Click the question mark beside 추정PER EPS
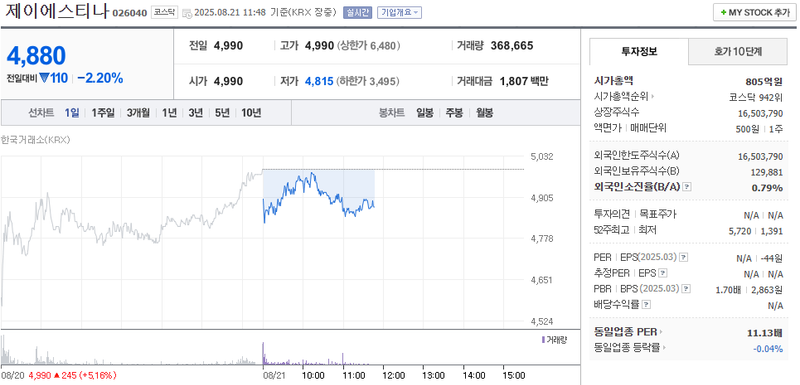This screenshot has height=385, width=800. point(663,273)
